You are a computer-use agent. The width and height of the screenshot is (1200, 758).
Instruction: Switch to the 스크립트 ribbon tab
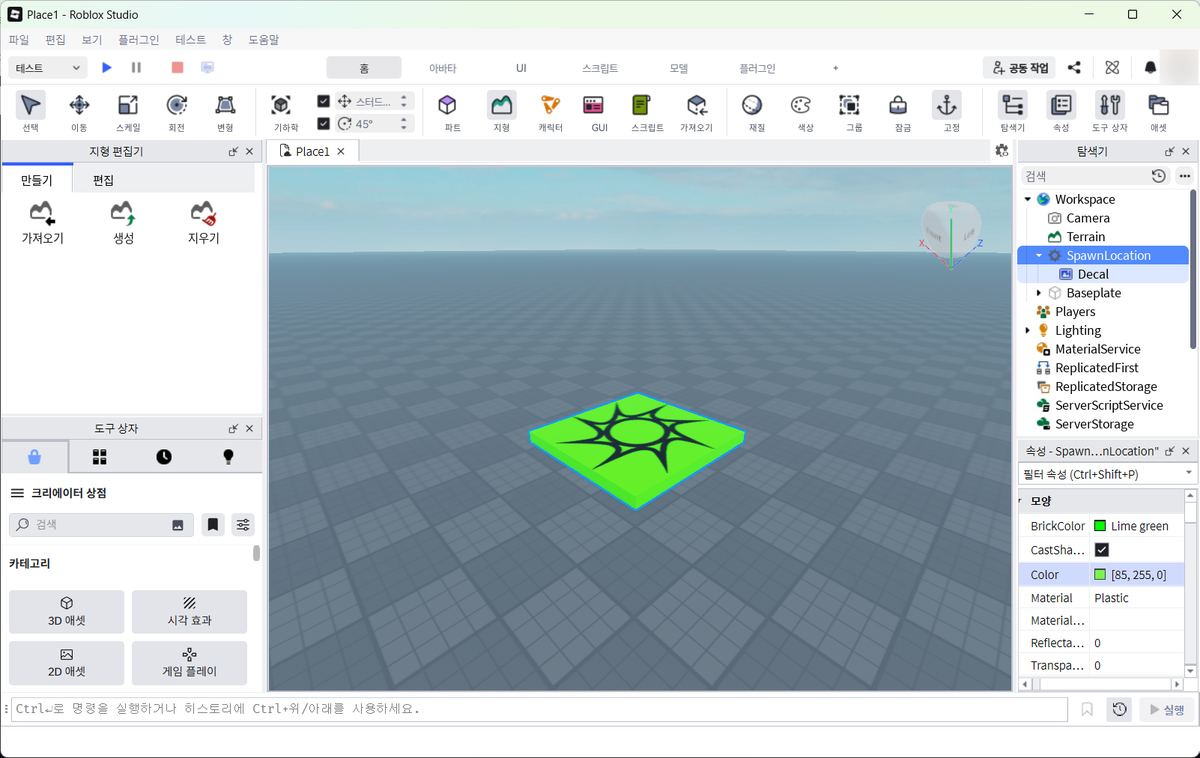(x=600, y=68)
